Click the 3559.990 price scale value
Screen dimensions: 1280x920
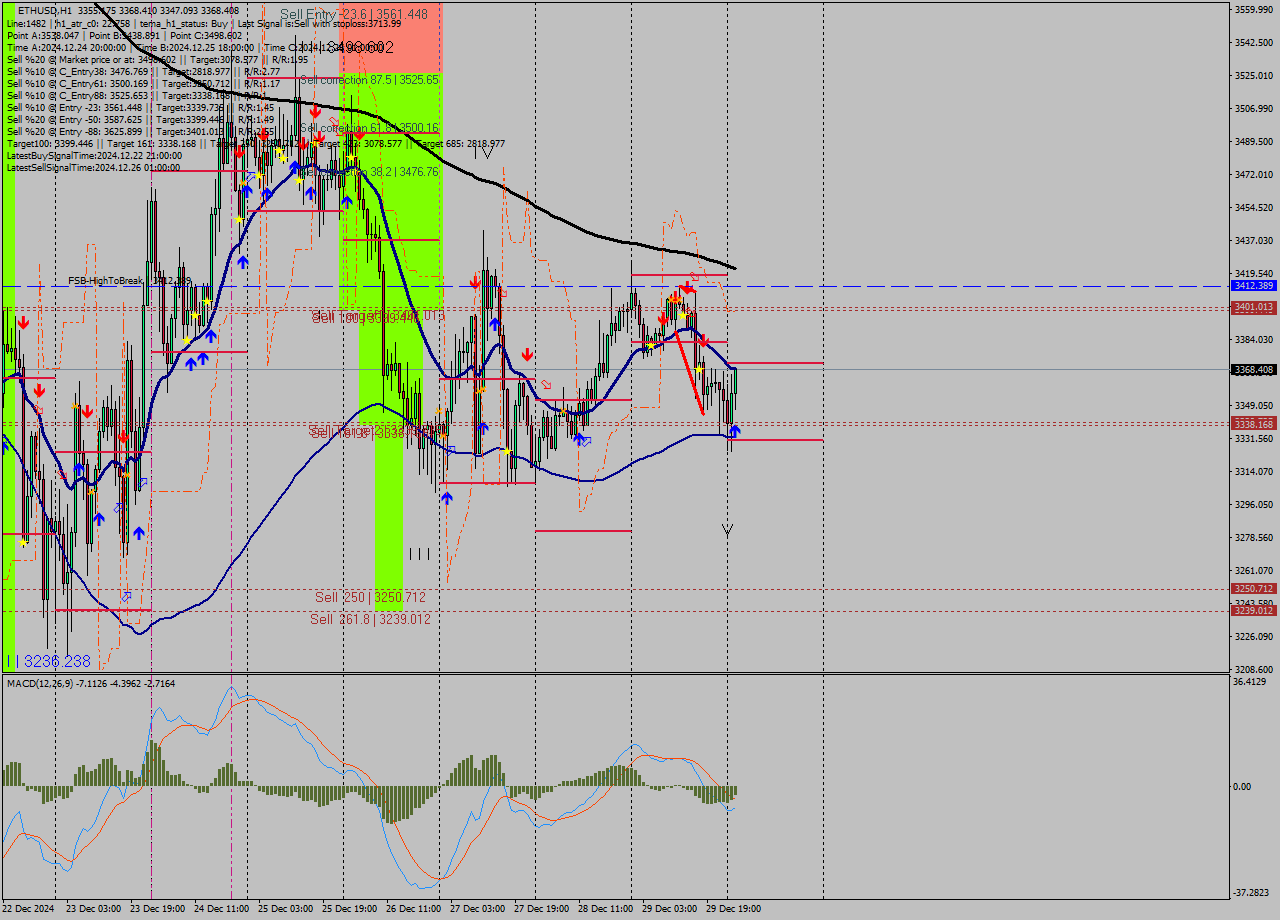coord(1254,10)
